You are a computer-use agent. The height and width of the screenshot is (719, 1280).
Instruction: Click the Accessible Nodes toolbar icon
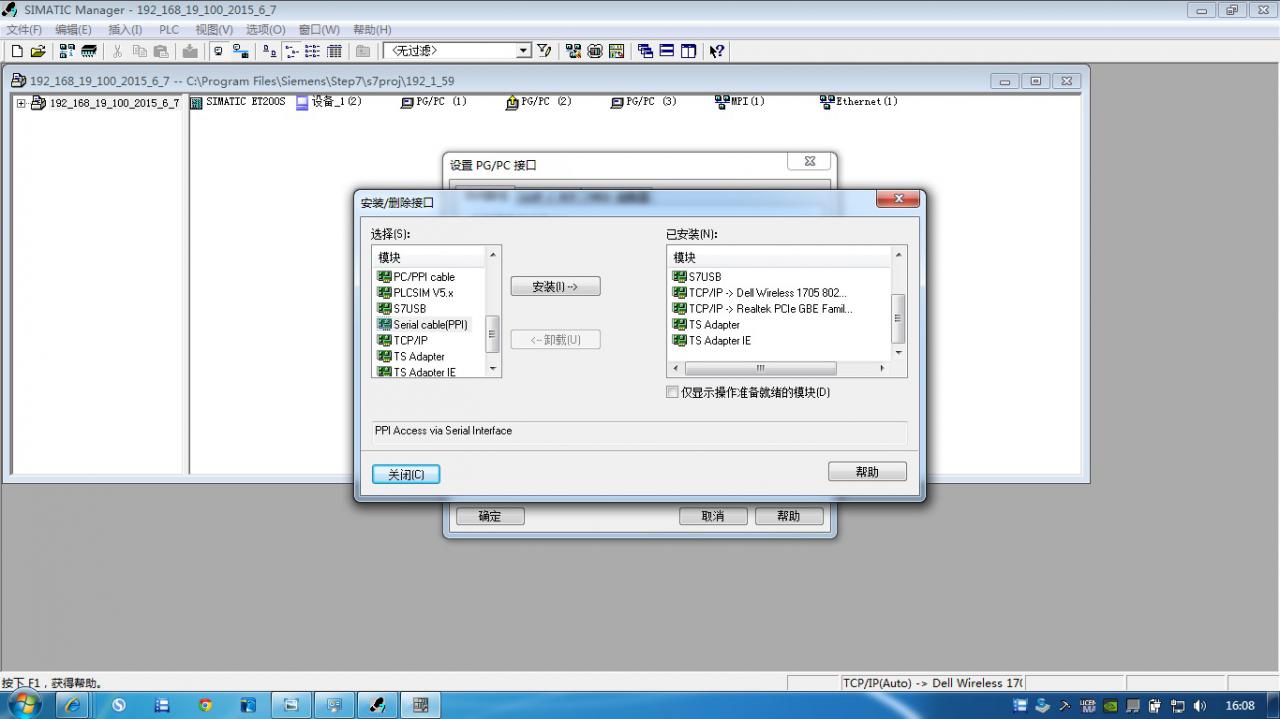tap(67, 51)
